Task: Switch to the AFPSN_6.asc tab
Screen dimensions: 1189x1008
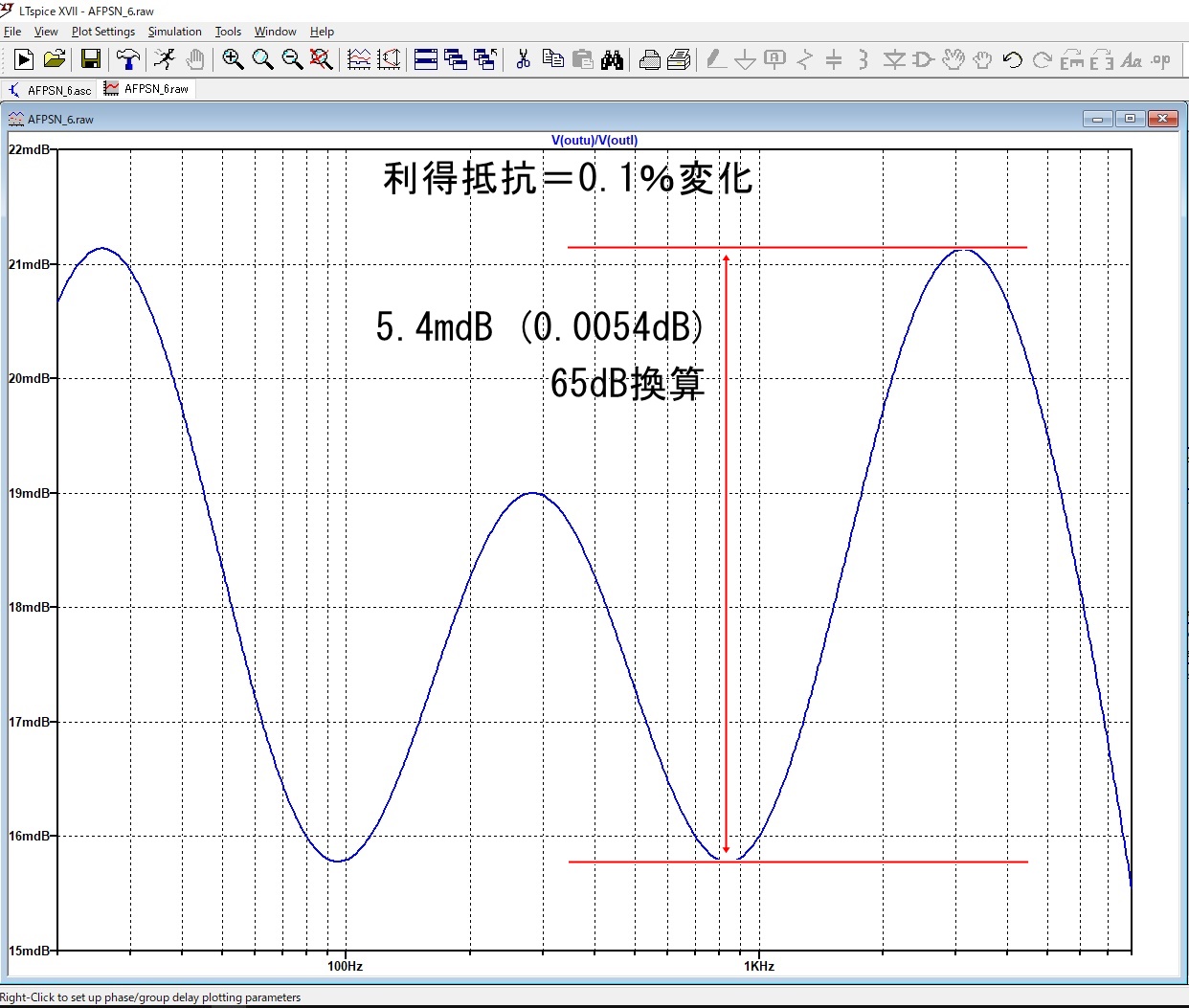Action: pos(51,90)
